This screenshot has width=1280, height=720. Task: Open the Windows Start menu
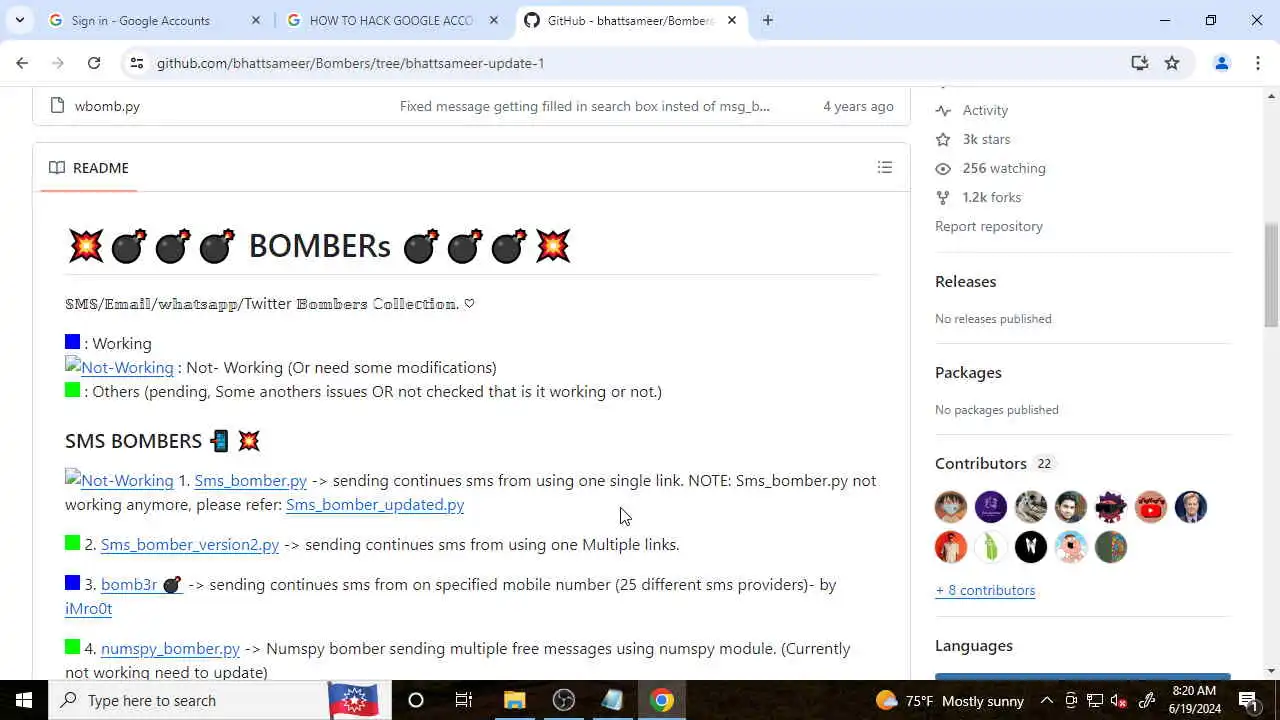(x=24, y=700)
